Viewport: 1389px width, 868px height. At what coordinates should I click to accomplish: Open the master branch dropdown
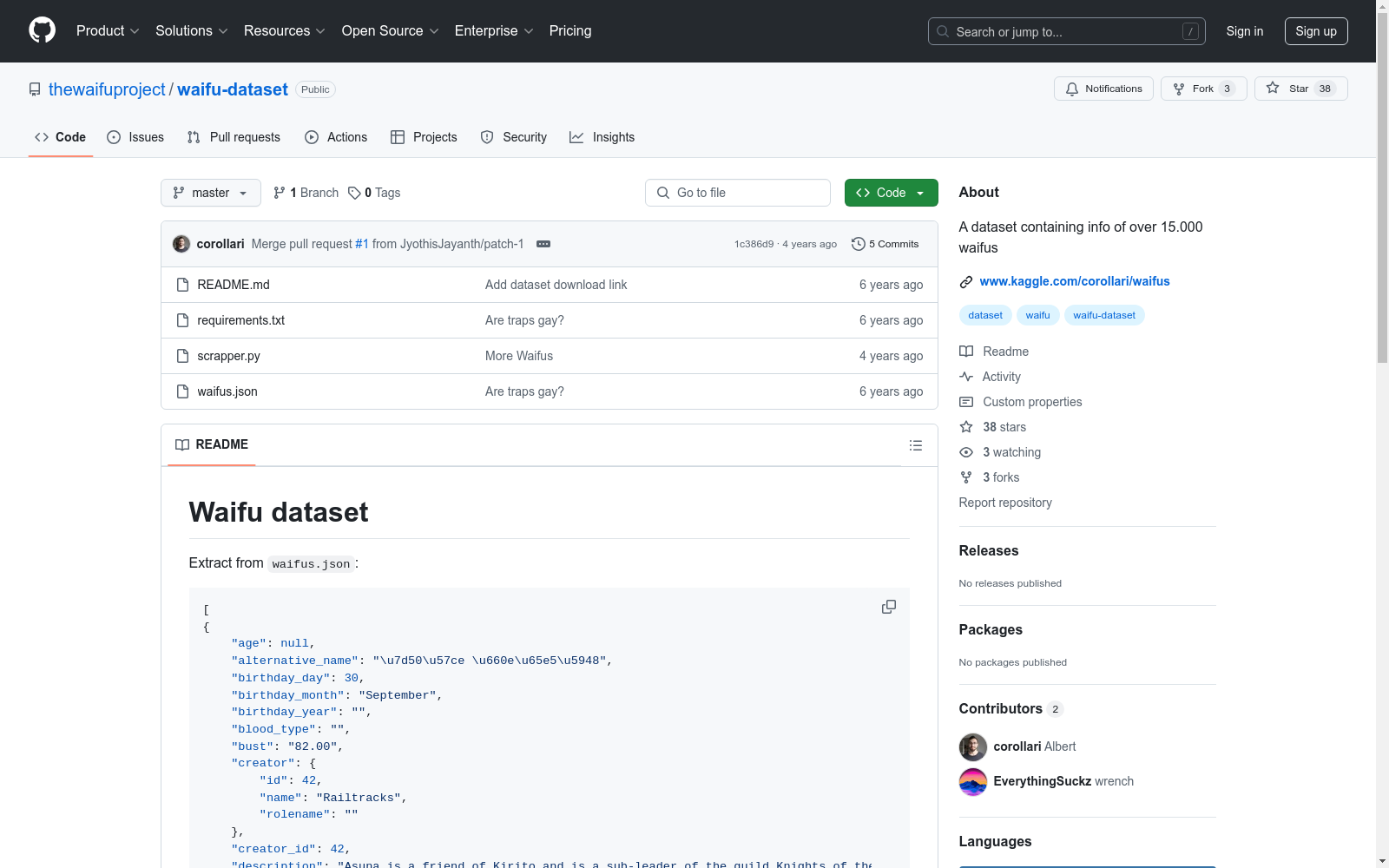point(211,193)
